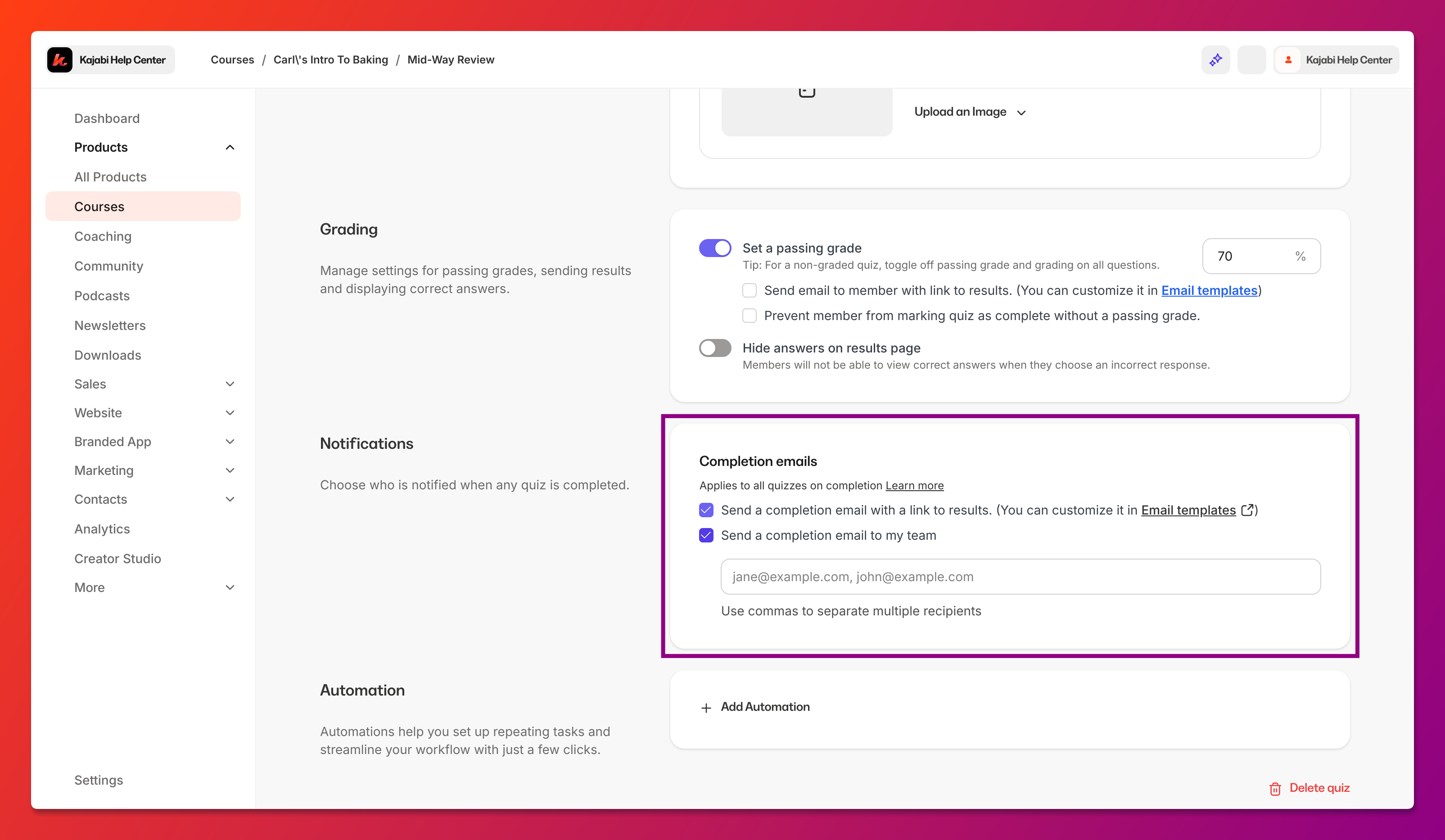Click Kajabi Help Center site switcher
The width and height of the screenshot is (1445, 840).
click(111, 59)
